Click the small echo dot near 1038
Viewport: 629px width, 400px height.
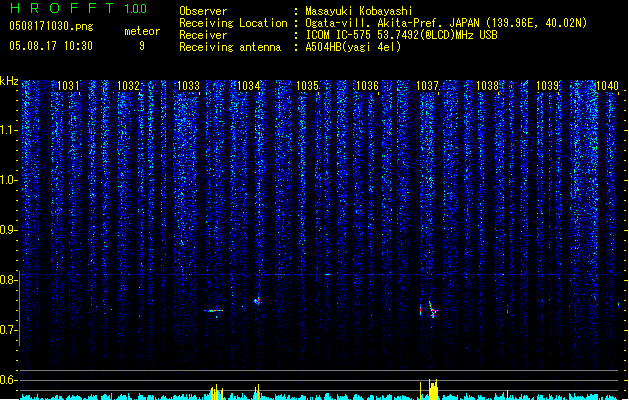[507, 309]
